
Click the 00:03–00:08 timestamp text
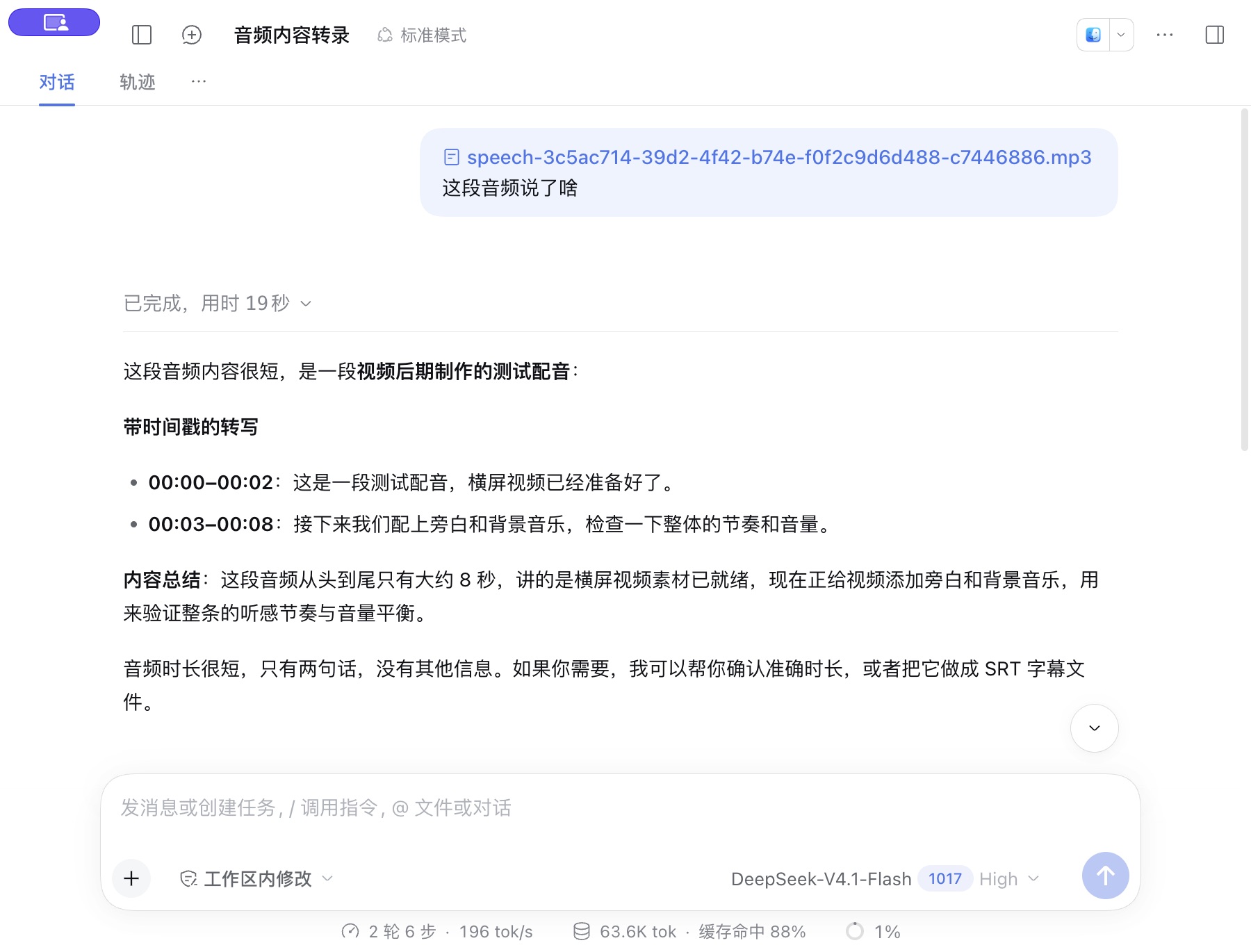click(x=211, y=524)
